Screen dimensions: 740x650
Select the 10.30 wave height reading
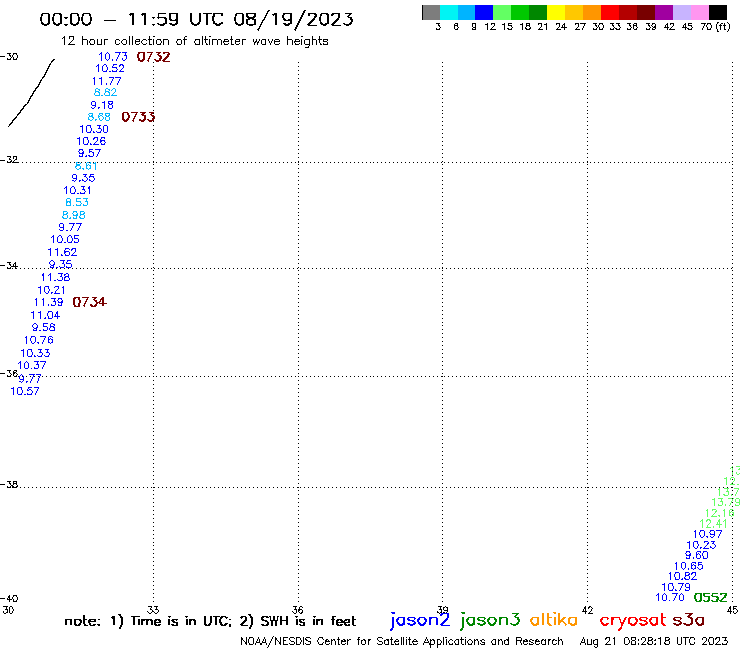pos(94,129)
